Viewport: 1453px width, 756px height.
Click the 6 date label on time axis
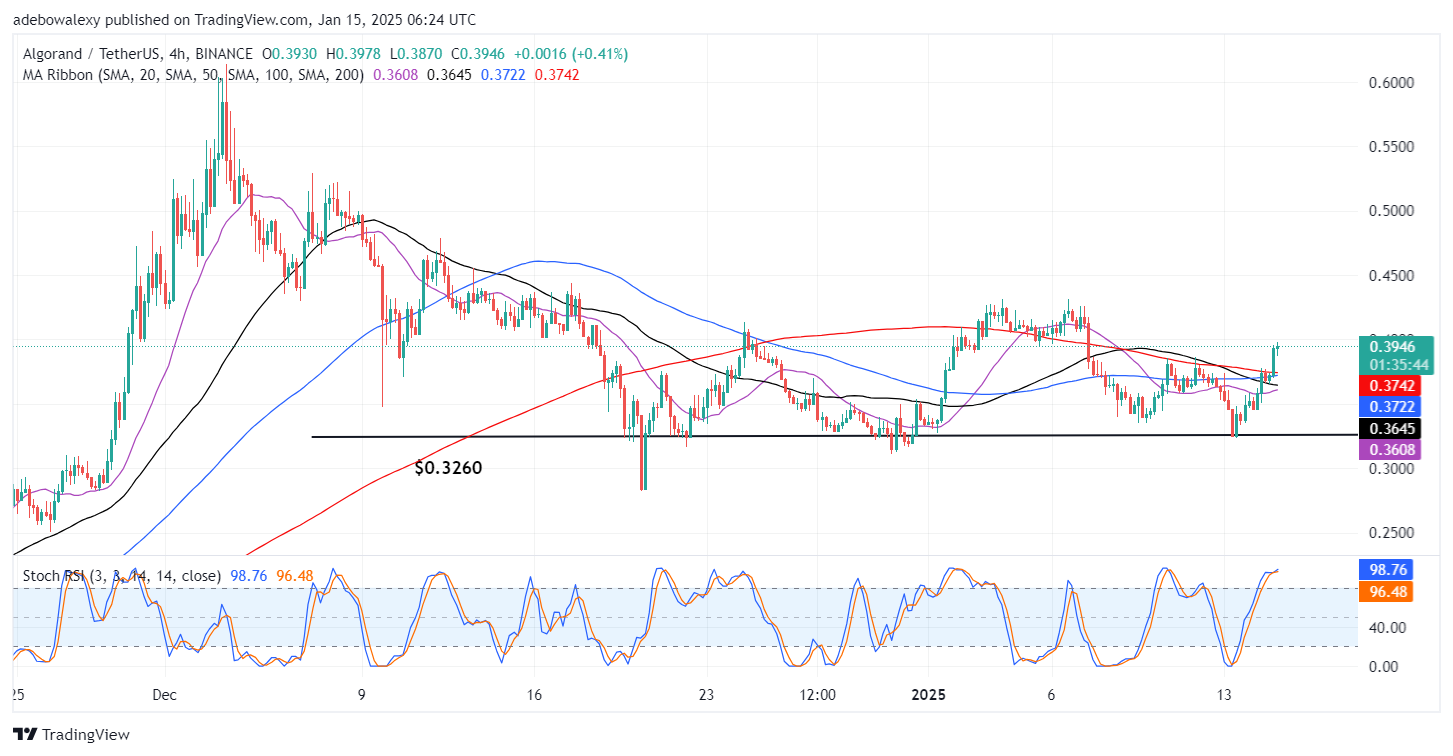1051,695
